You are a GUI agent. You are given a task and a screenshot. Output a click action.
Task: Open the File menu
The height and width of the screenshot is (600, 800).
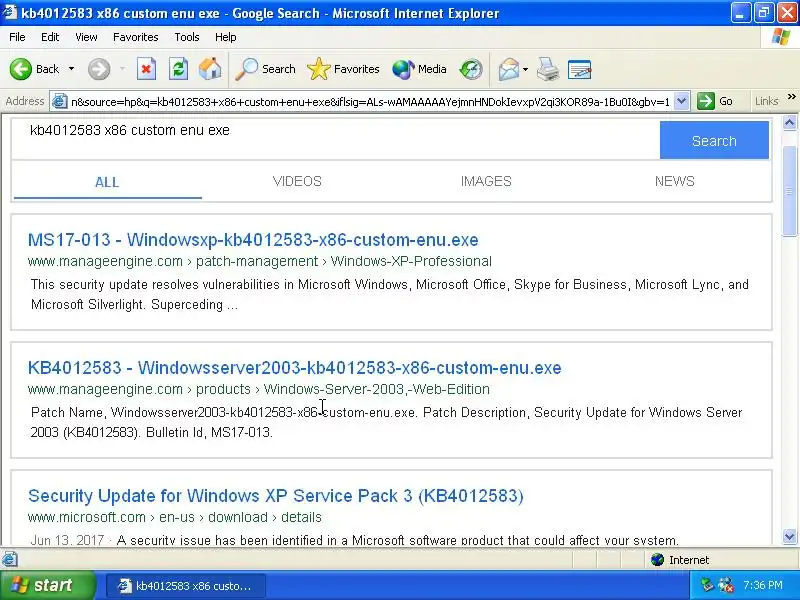[17, 37]
